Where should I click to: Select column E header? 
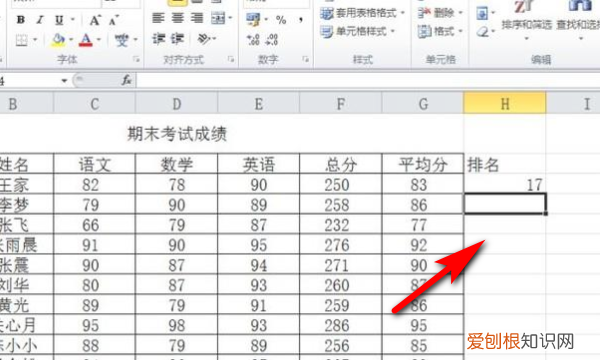click(259, 104)
